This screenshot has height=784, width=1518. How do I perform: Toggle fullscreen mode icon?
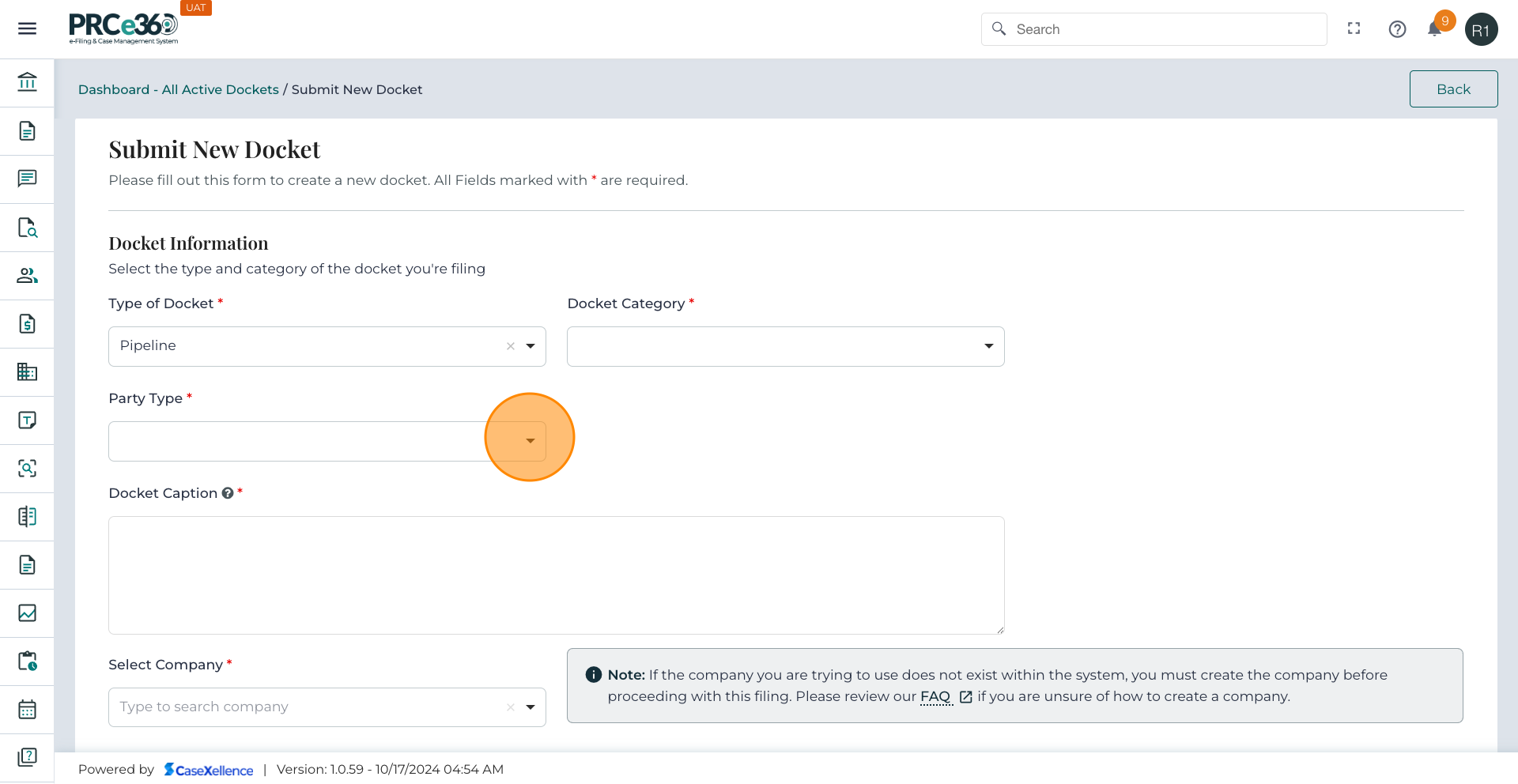1354,29
